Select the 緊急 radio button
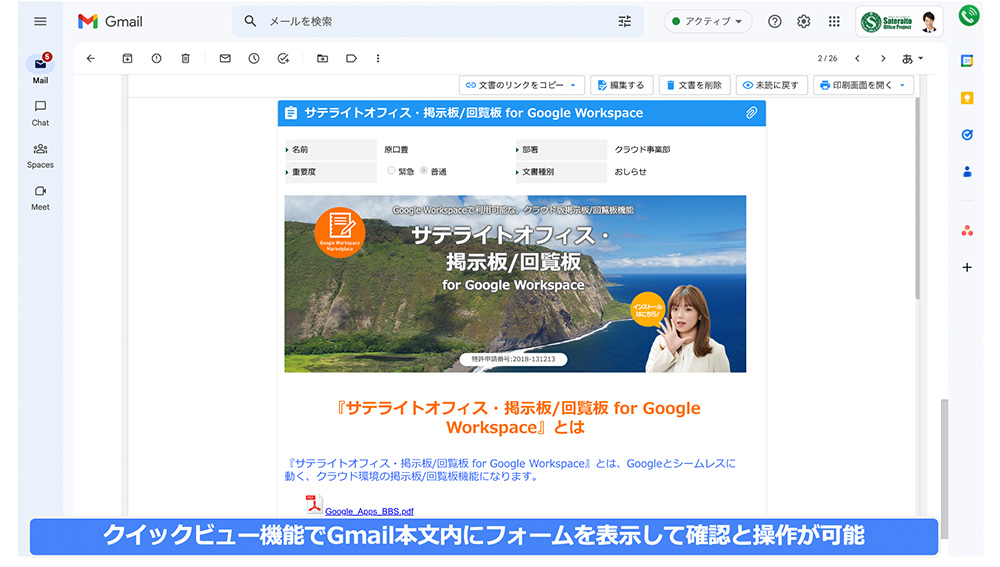This screenshot has height=567, width=1000. tap(391, 170)
